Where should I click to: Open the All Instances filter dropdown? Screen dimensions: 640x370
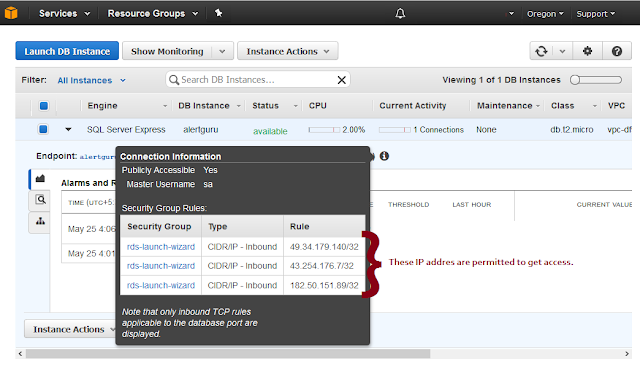pyautogui.click(x=91, y=80)
